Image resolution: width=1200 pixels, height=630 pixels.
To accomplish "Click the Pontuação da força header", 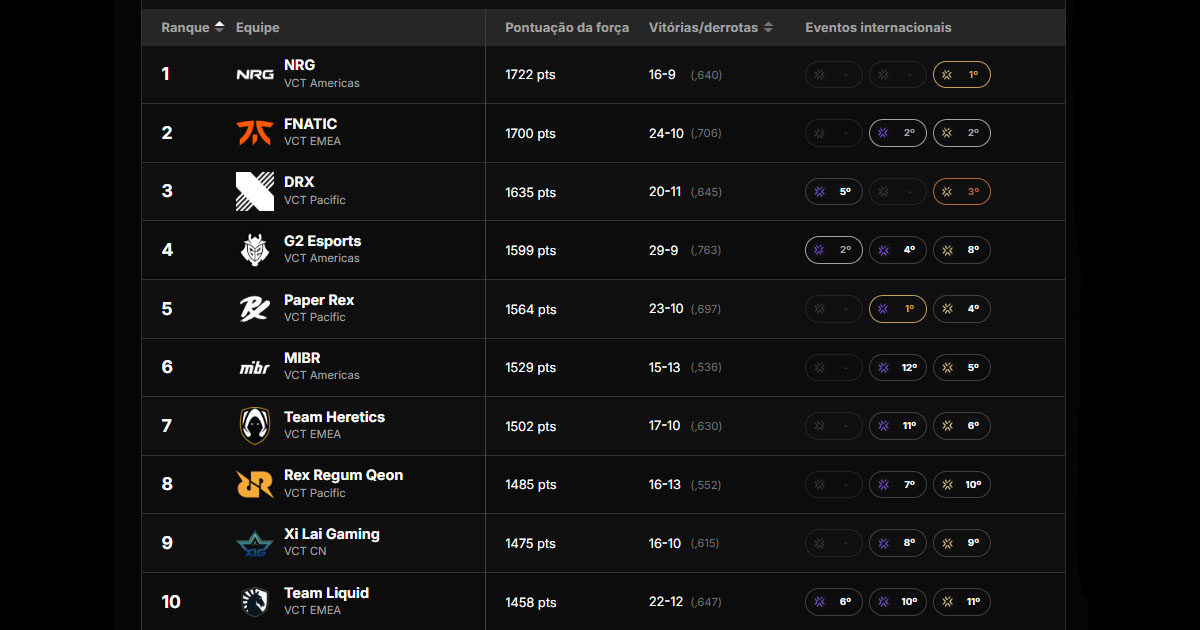I will tap(567, 28).
